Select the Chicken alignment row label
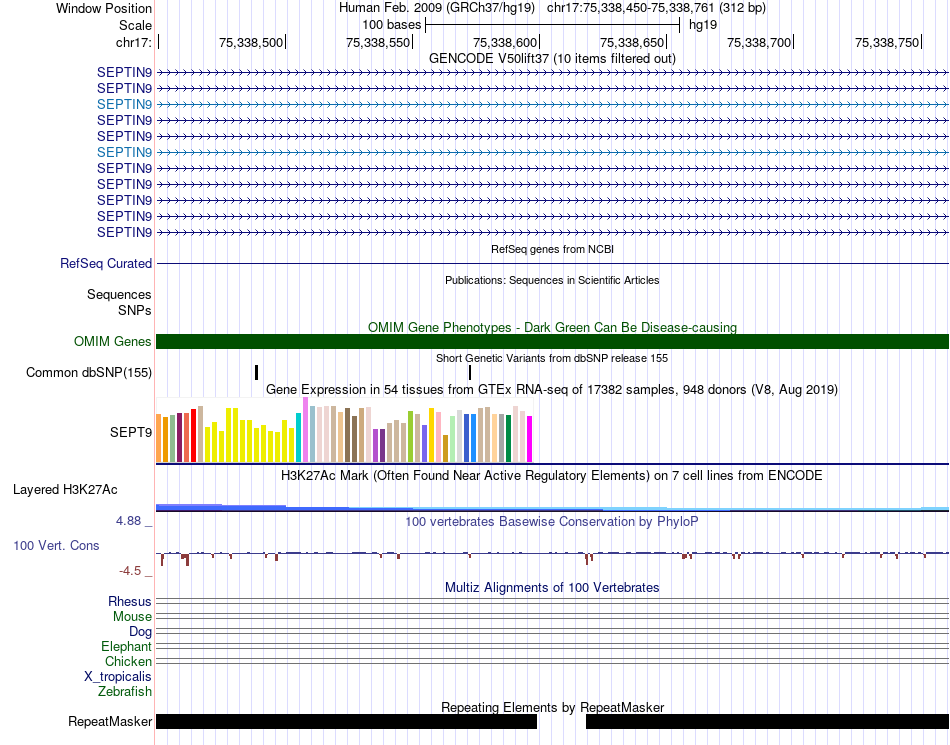The height and width of the screenshot is (745, 950). tap(128, 661)
